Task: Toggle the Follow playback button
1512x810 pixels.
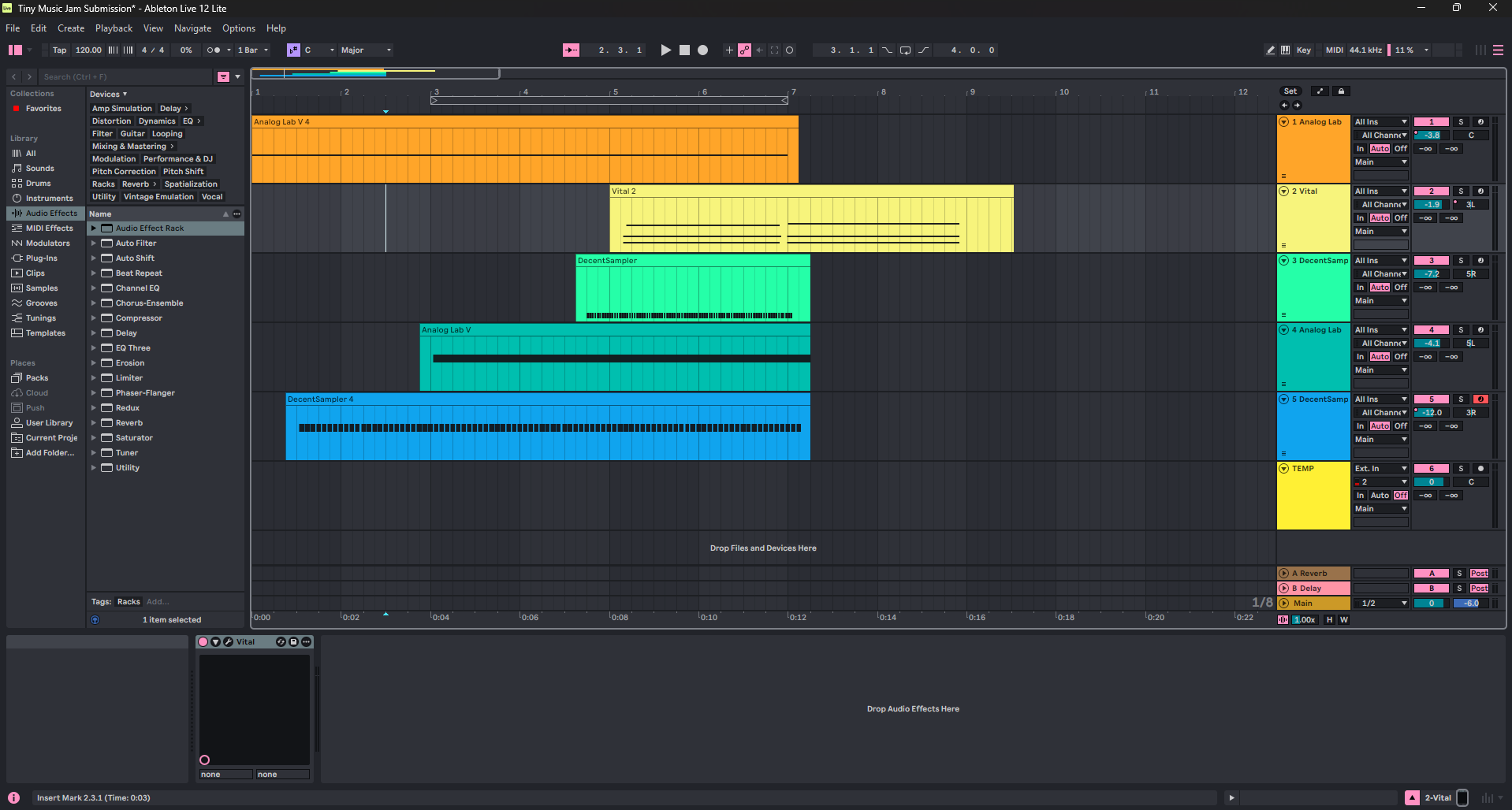Action: coord(571,50)
